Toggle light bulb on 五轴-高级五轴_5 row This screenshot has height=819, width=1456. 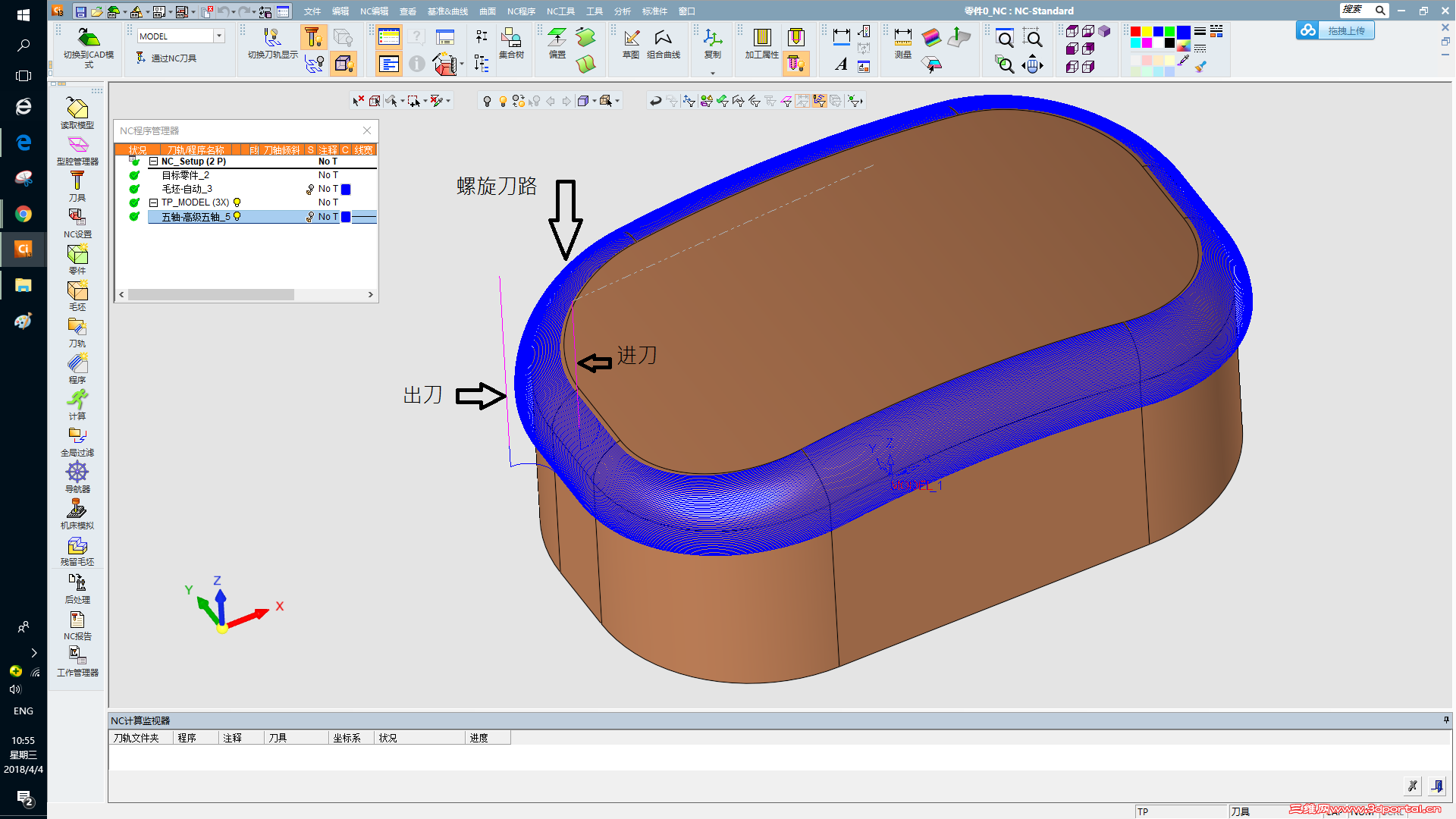pos(237,217)
